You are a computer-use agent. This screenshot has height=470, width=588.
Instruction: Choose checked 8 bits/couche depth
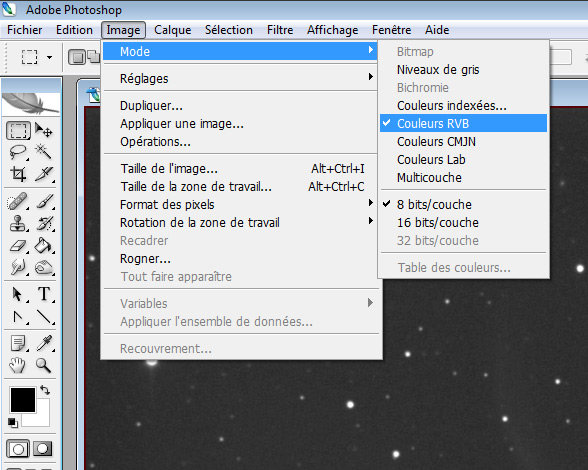coord(463,204)
